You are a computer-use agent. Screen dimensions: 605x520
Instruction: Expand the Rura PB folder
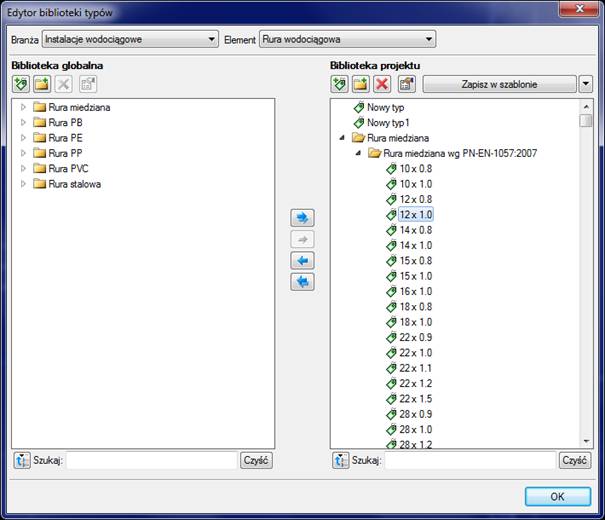pos(24,122)
